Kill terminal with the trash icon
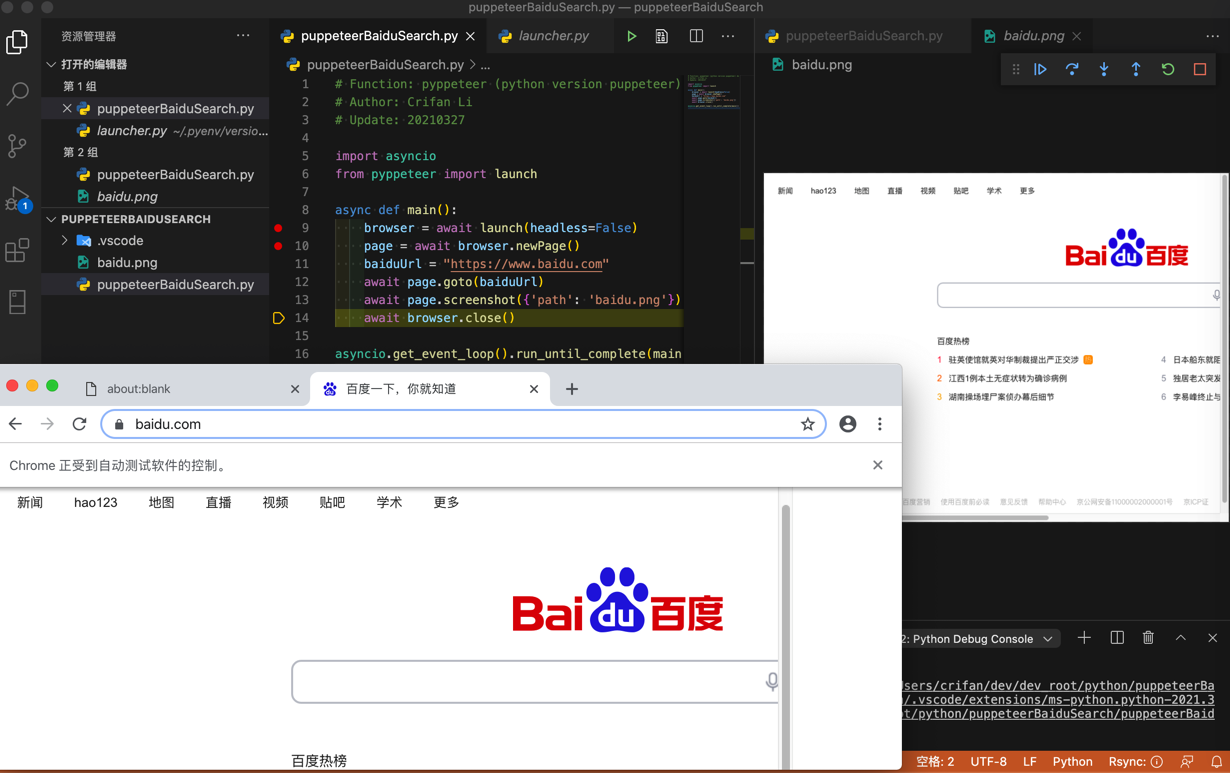 tap(1148, 638)
